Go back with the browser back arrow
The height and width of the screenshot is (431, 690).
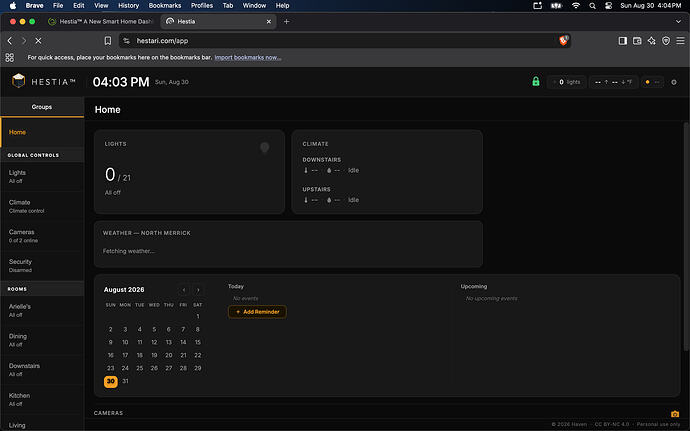[10, 41]
